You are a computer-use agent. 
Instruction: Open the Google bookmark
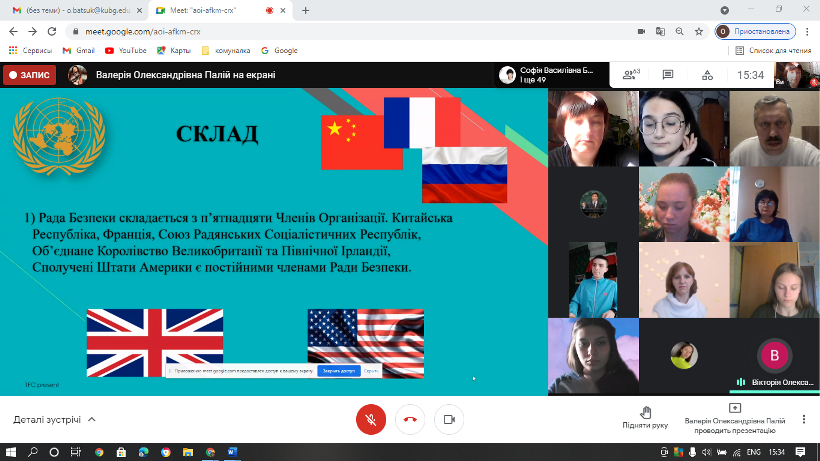click(279, 51)
